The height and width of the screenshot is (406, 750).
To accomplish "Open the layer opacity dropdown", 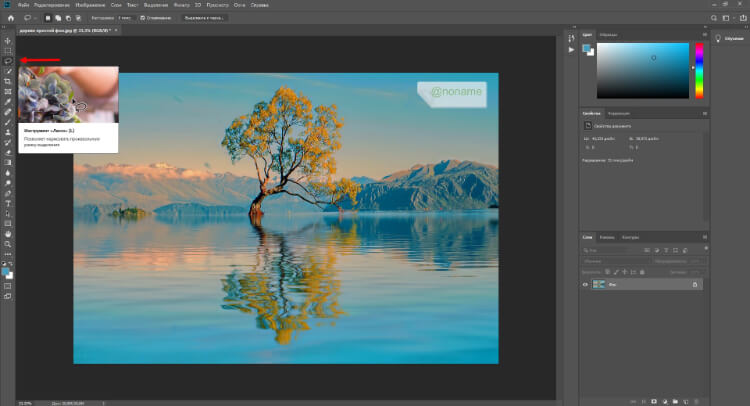I will (697, 261).
